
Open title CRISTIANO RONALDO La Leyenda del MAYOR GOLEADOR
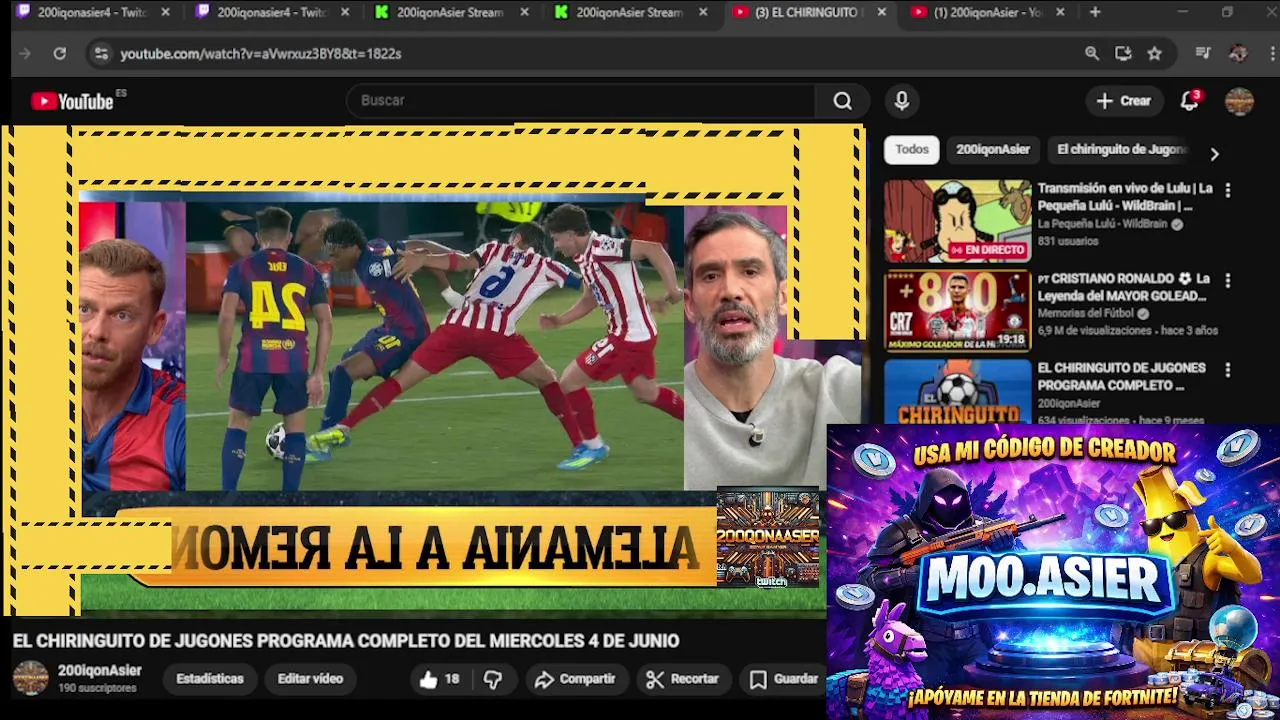[1123, 287]
